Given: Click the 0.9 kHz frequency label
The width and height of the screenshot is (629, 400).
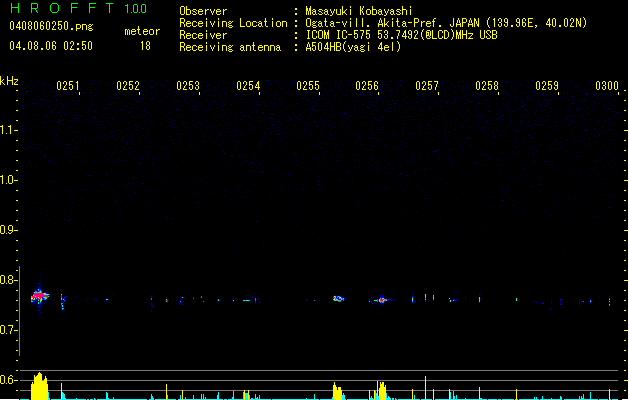Looking at the screenshot, I should coord(7,230).
